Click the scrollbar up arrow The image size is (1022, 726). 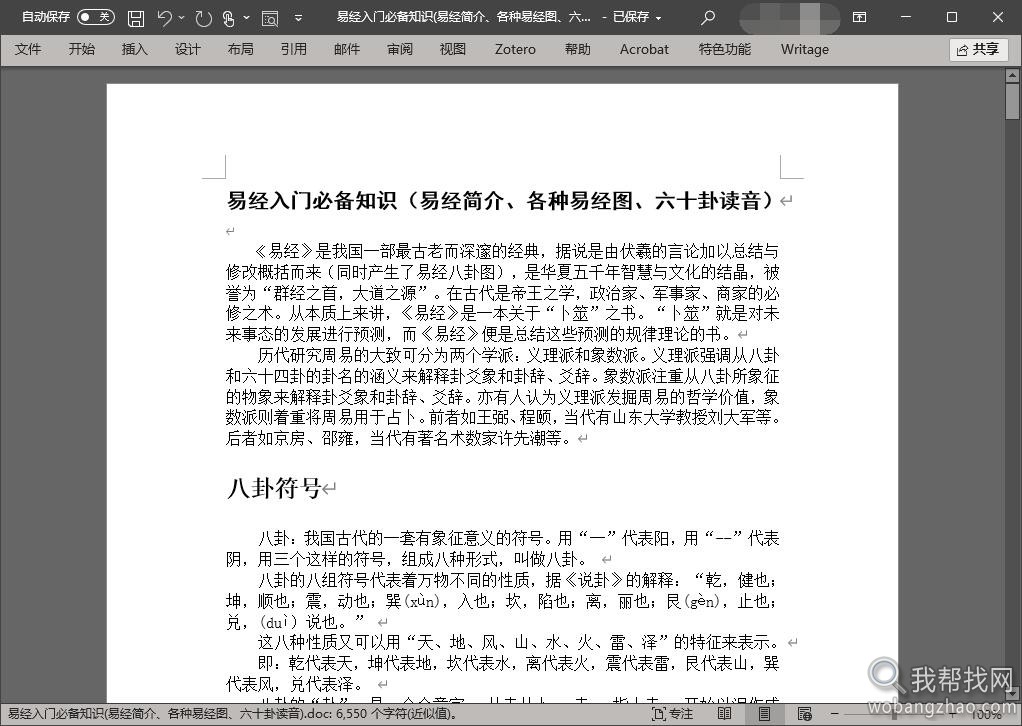pyautogui.click(x=1012, y=75)
